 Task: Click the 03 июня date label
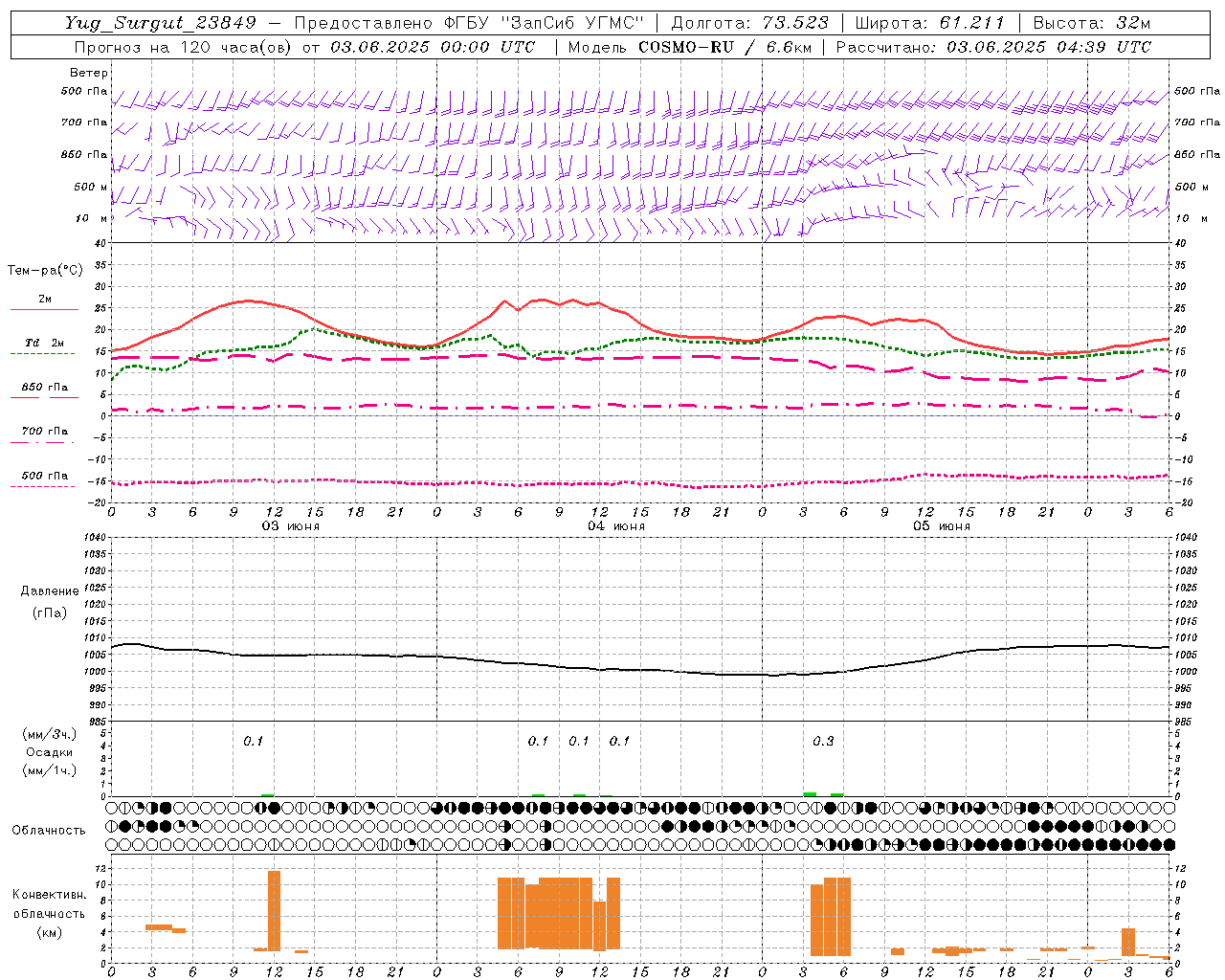coord(291,526)
